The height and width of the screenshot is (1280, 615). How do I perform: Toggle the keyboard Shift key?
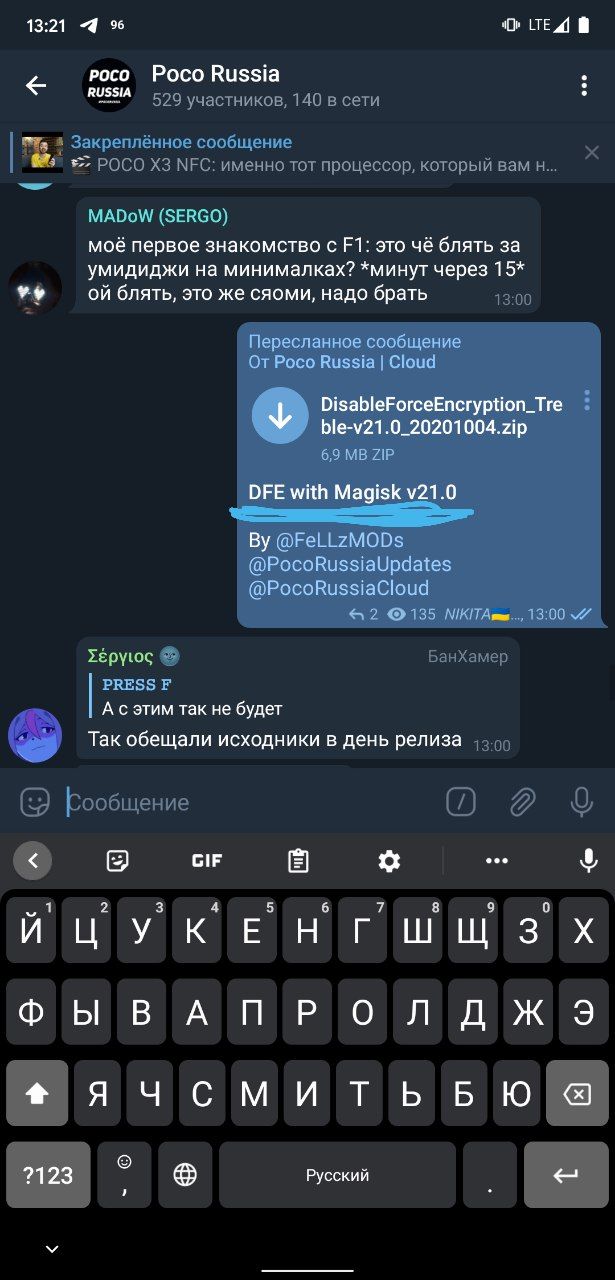tap(37, 1094)
